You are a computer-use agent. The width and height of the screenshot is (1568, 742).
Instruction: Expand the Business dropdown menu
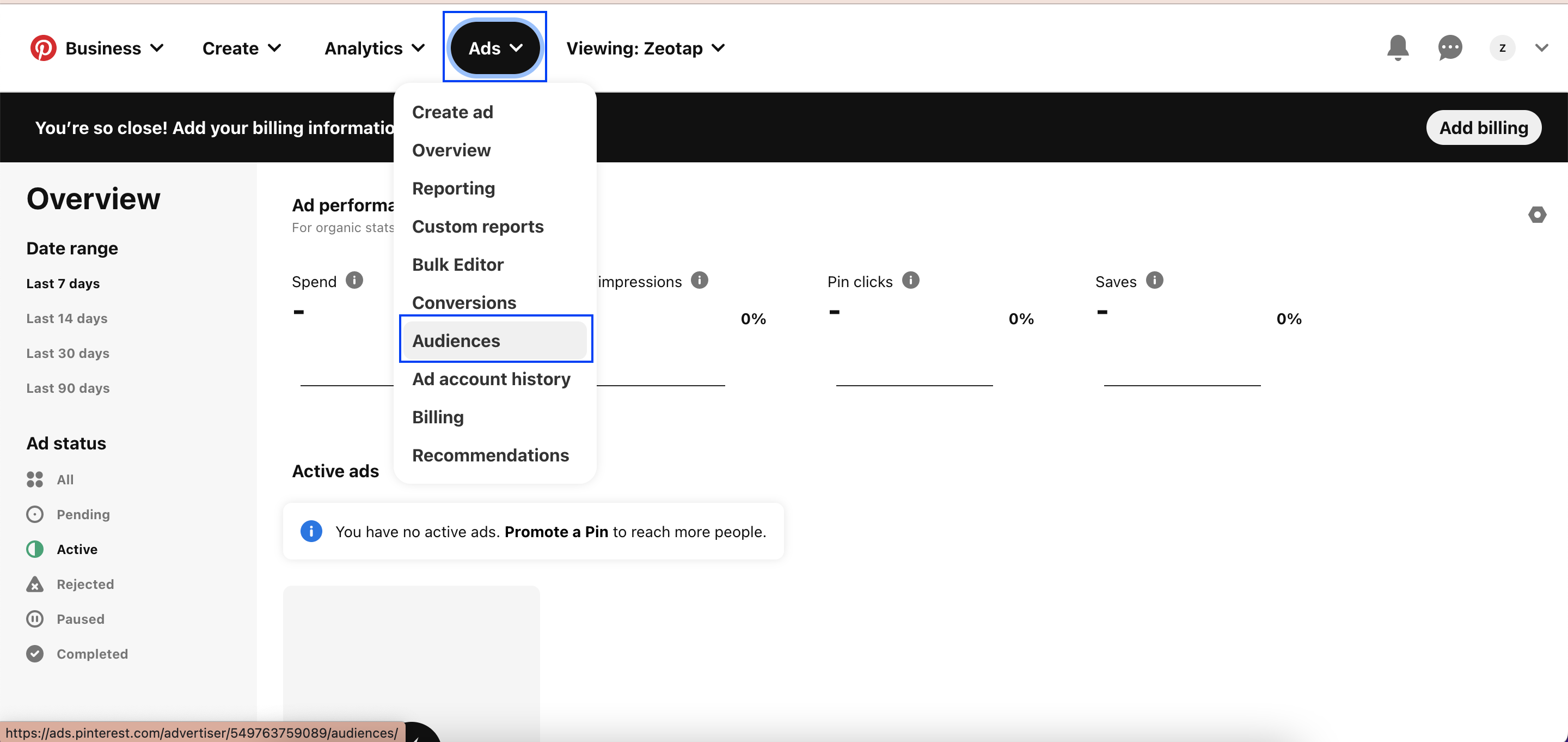(114, 48)
